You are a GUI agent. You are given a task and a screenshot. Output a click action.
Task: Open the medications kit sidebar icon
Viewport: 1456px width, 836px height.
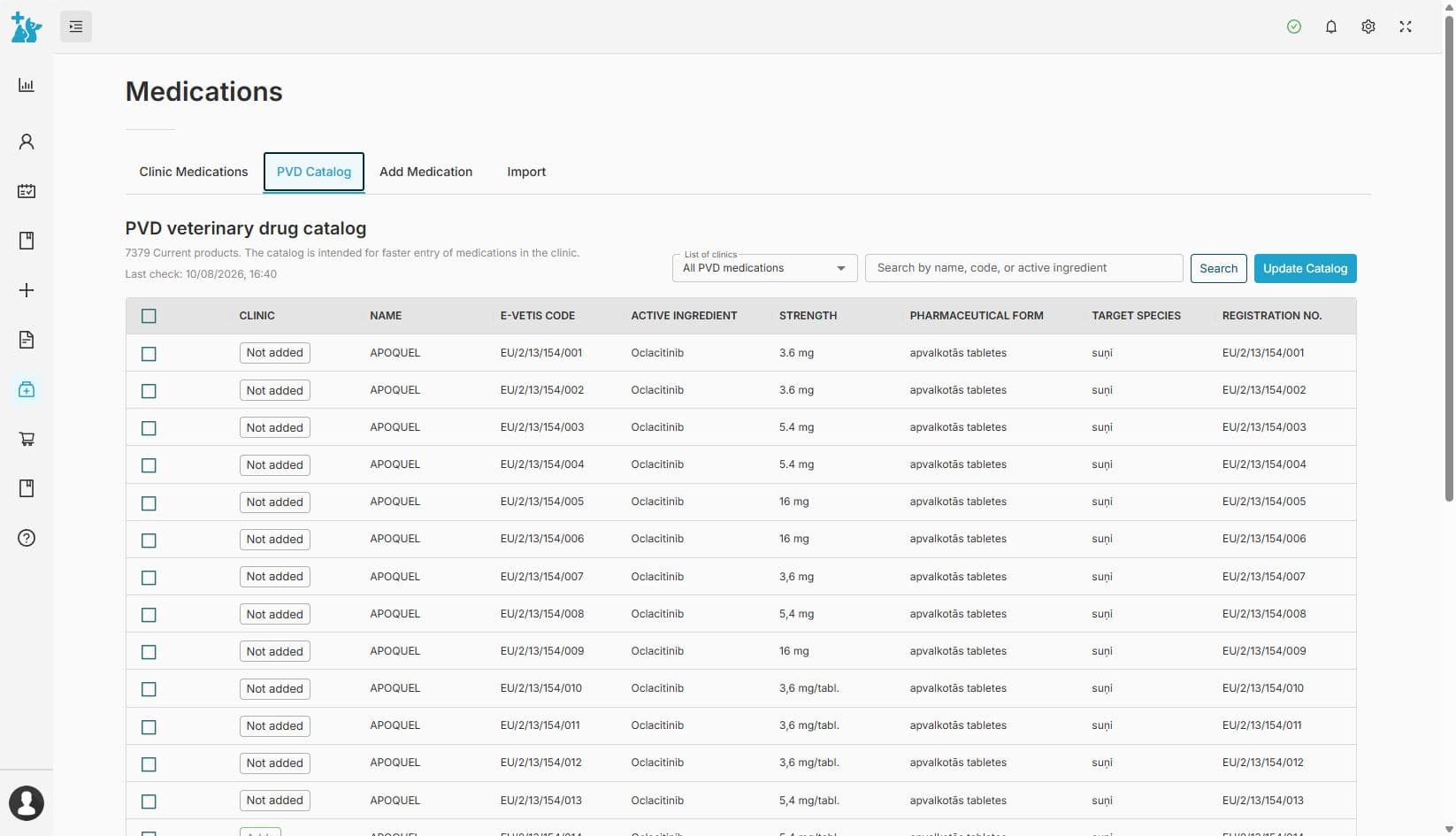(x=27, y=389)
